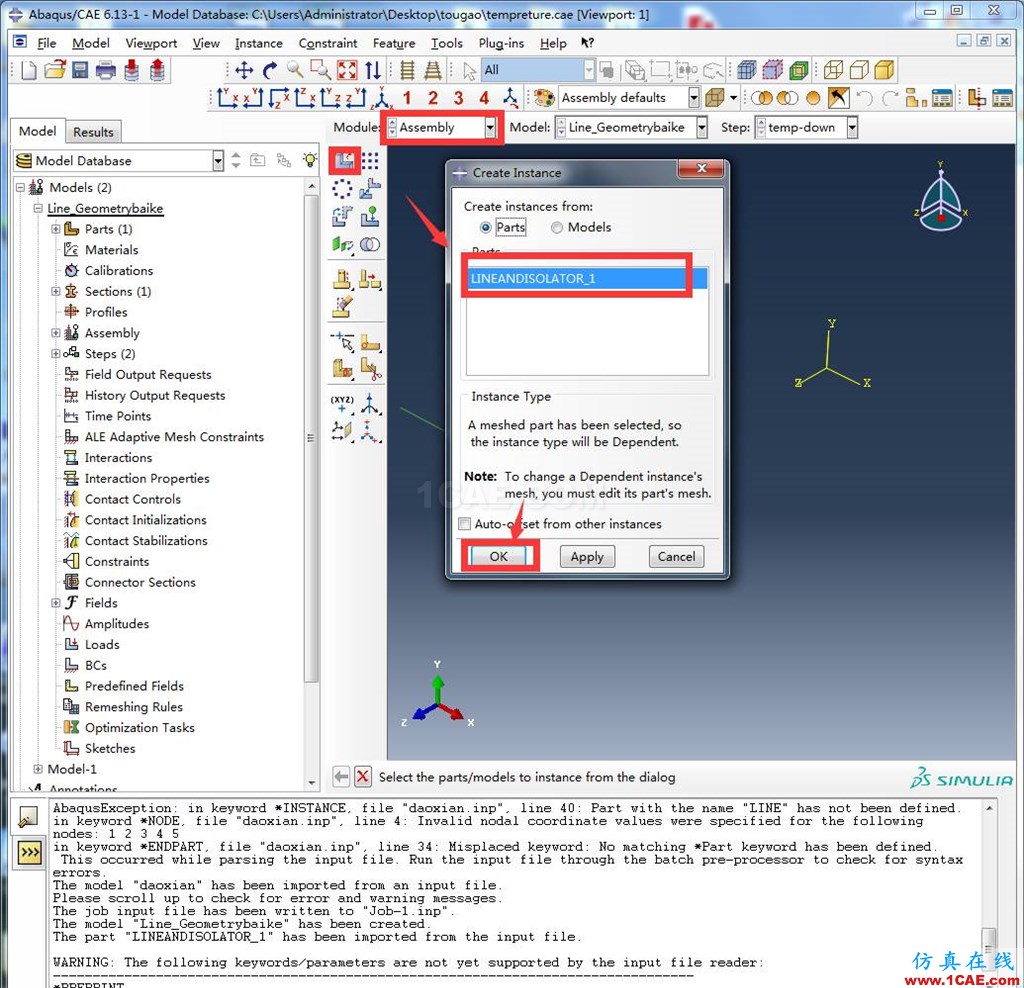Open the Instance menu
Viewport: 1024px width, 988px height.
pyautogui.click(x=259, y=43)
